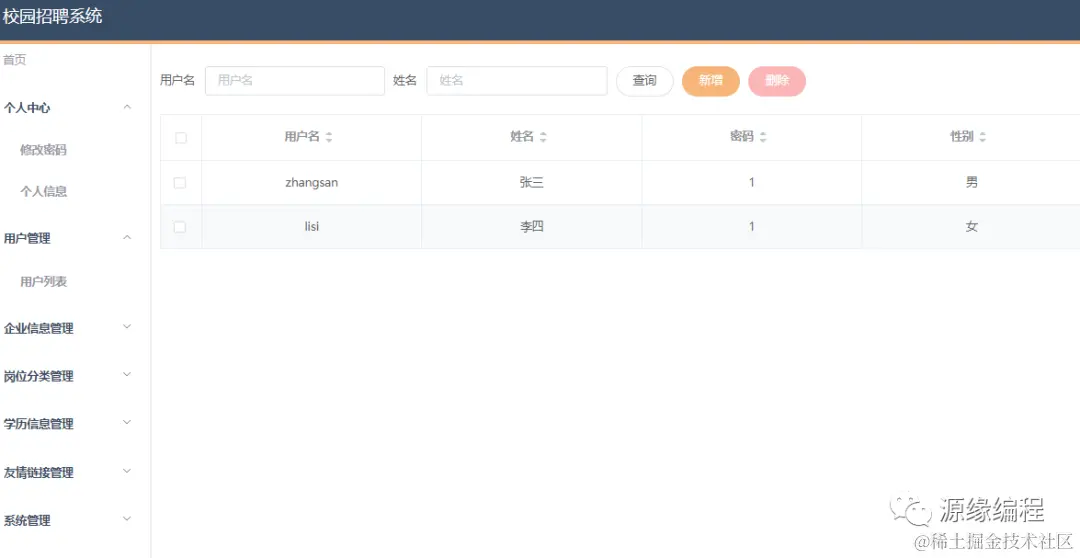Select the 系统管理 menu label
The image size is (1080, 558).
pos(27,521)
